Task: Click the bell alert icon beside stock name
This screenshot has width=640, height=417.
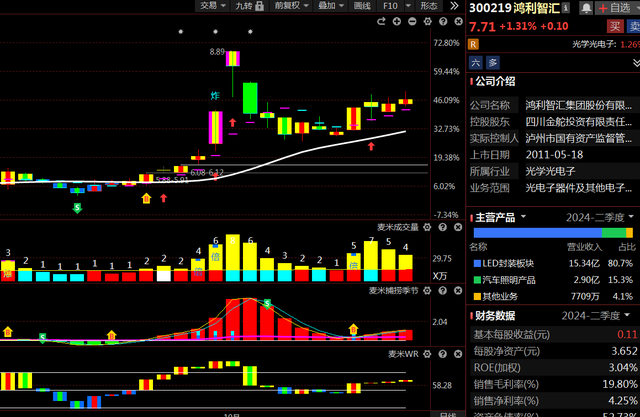Action: [x=586, y=7]
